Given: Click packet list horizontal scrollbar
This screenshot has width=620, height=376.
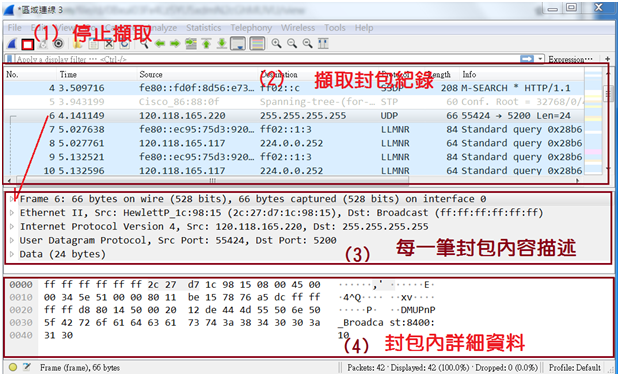Looking at the screenshot, I should pyautogui.click(x=212, y=181).
